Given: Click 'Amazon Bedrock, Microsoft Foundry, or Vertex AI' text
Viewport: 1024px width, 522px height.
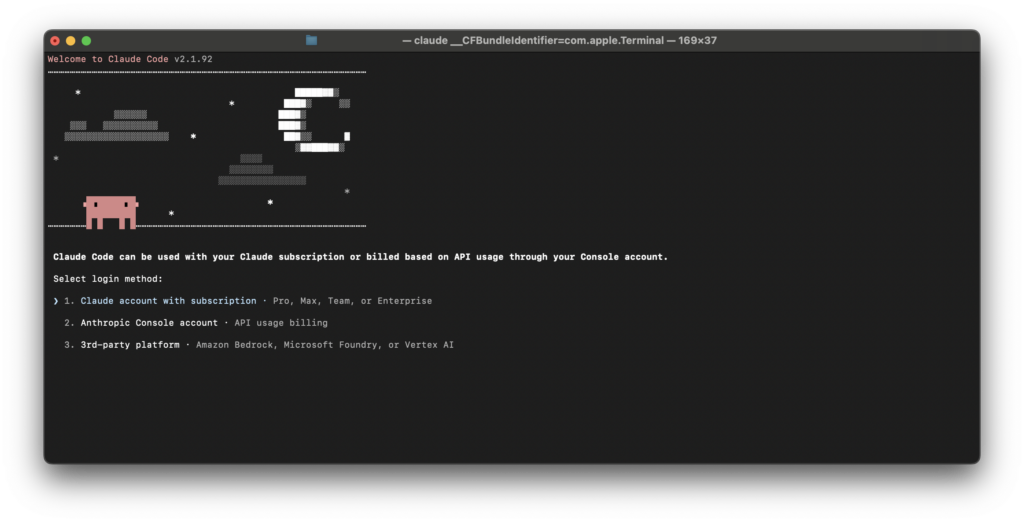Looking at the screenshot, I should point(325,345).
